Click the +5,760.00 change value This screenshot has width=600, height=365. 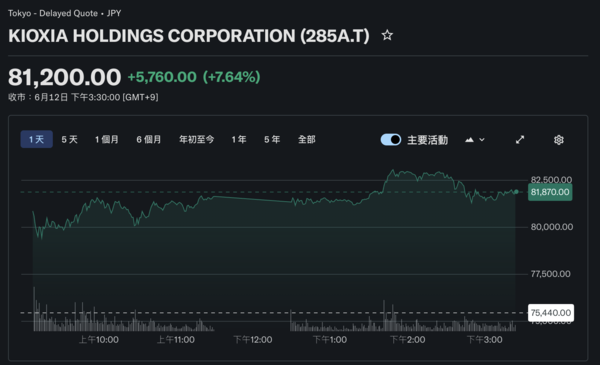(x=162, y=77)
